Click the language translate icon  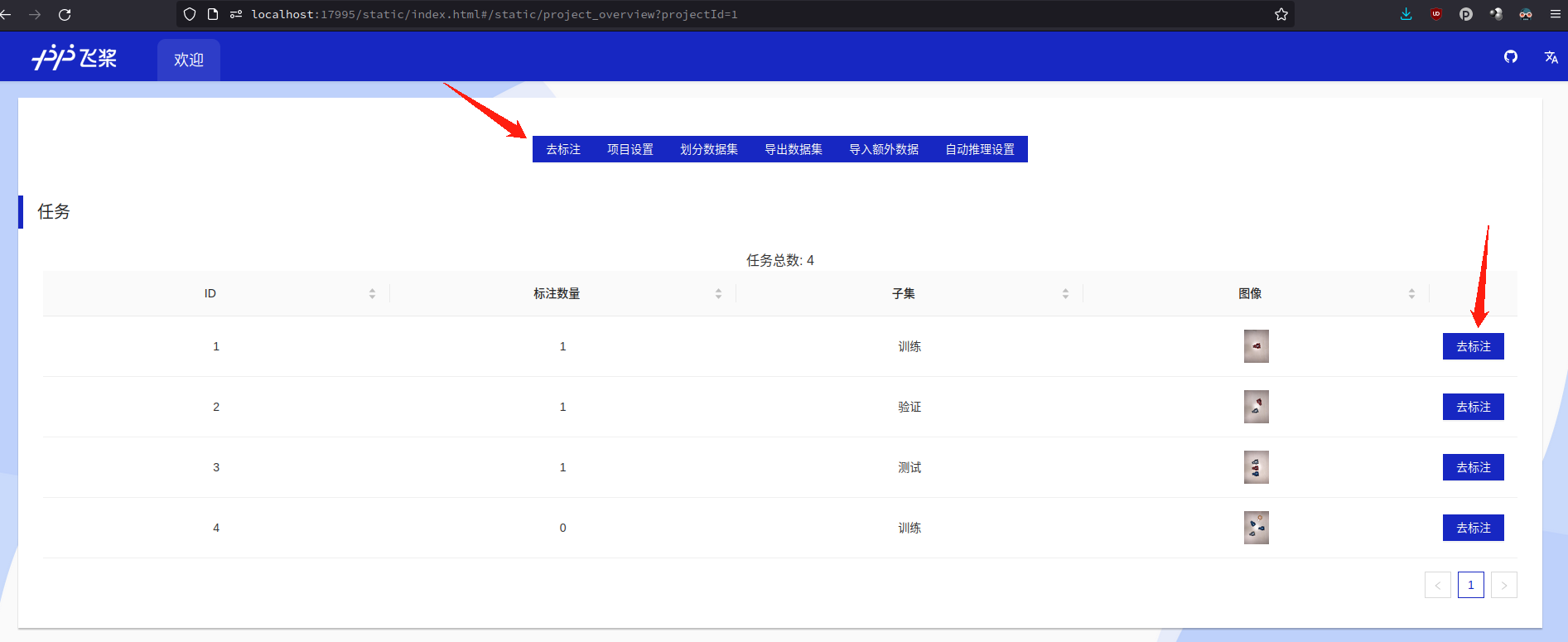pos(1551,57)
